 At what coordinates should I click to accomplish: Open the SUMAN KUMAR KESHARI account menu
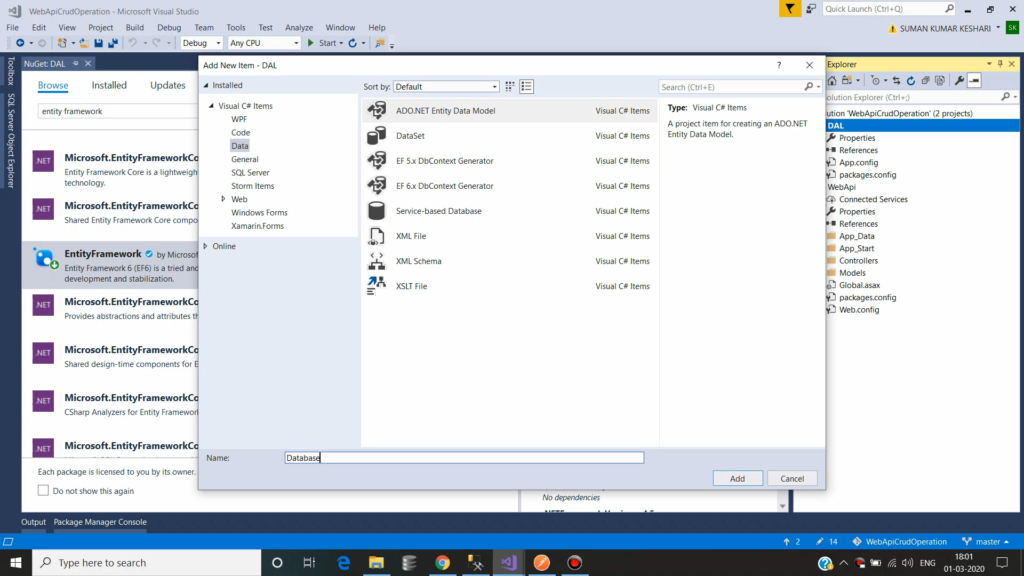(945, 28)
